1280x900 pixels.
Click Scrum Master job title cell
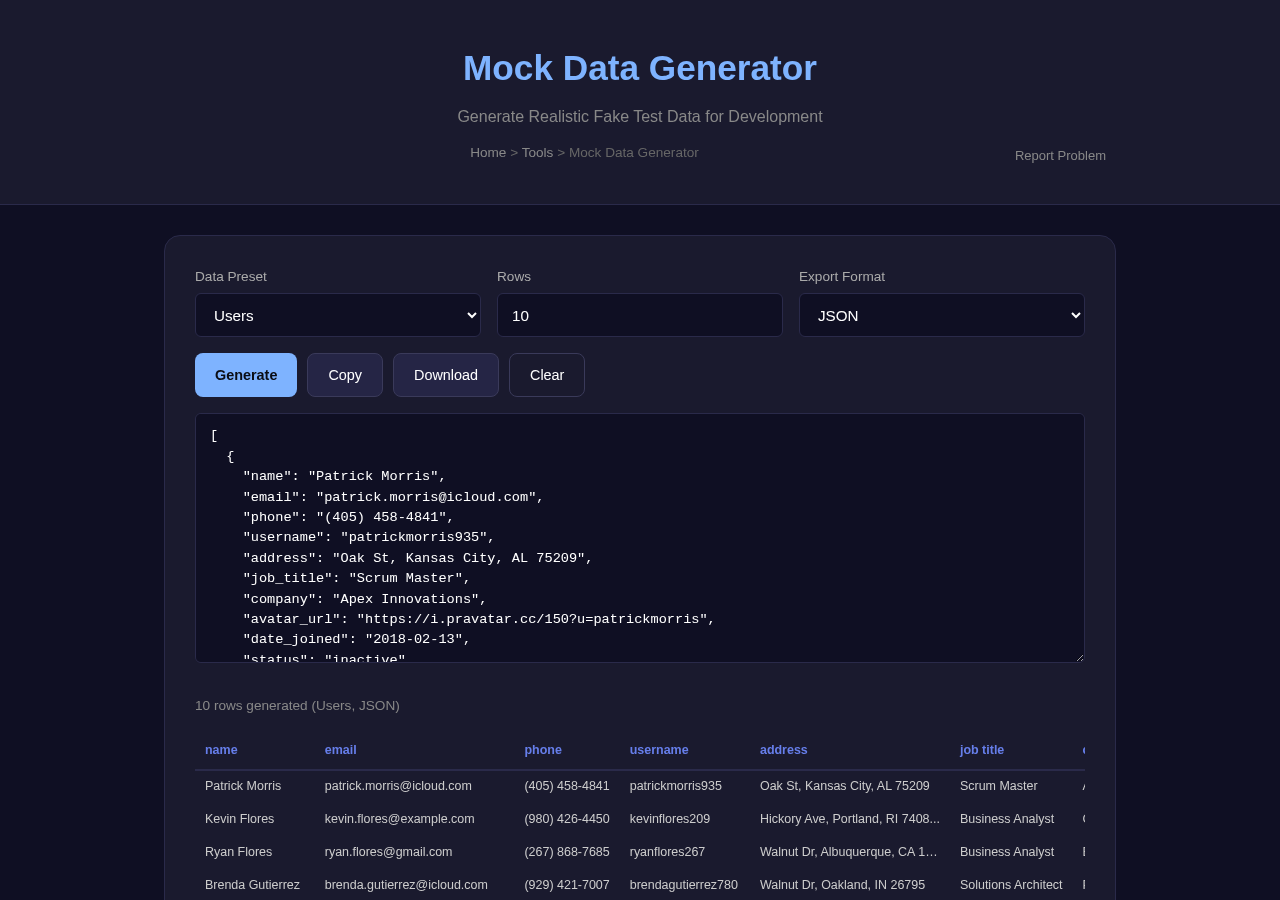pyautogui.click(x=999, y=786)
